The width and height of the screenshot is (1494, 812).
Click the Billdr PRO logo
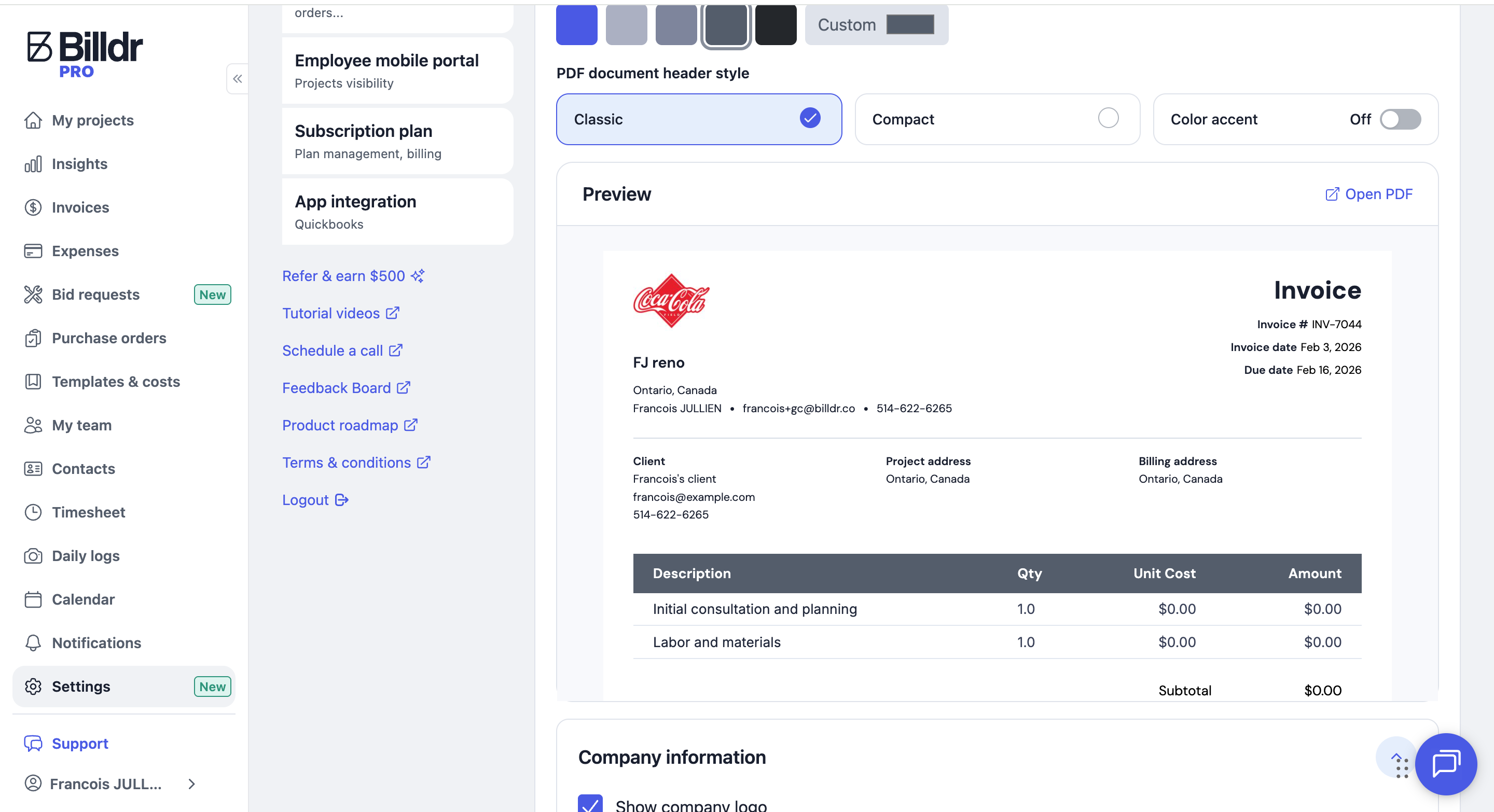[x=85, y=54]
